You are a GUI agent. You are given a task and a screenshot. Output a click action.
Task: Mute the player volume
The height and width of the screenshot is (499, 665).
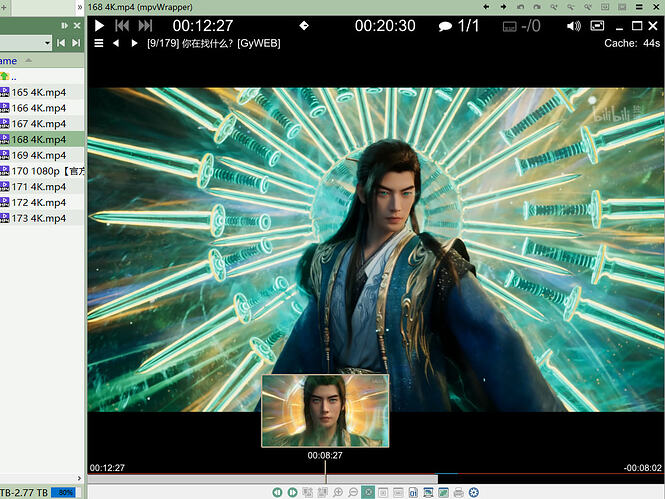574,26
